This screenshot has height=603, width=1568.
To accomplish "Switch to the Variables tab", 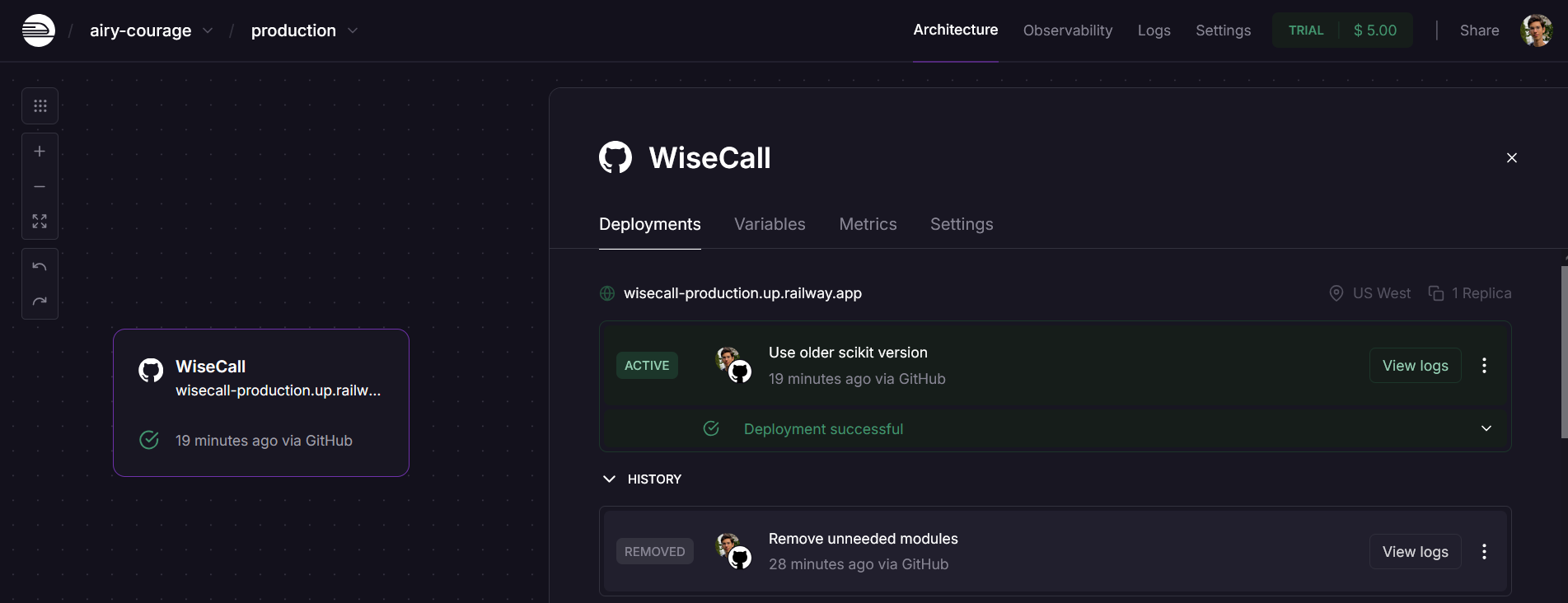I will click(x=770, y=224).
